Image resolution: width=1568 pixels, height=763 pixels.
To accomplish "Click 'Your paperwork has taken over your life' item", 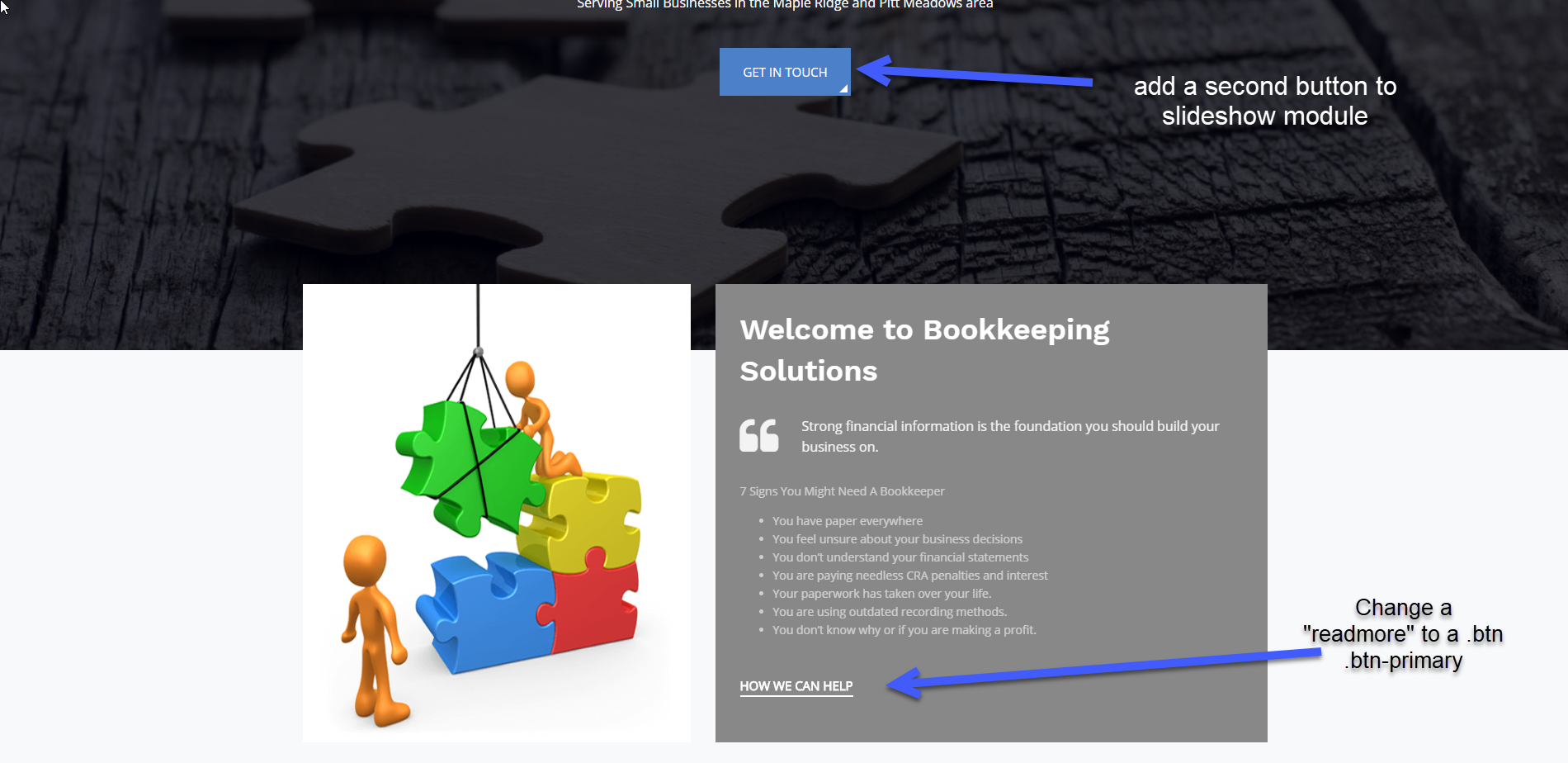I will (x=881, y=594).
